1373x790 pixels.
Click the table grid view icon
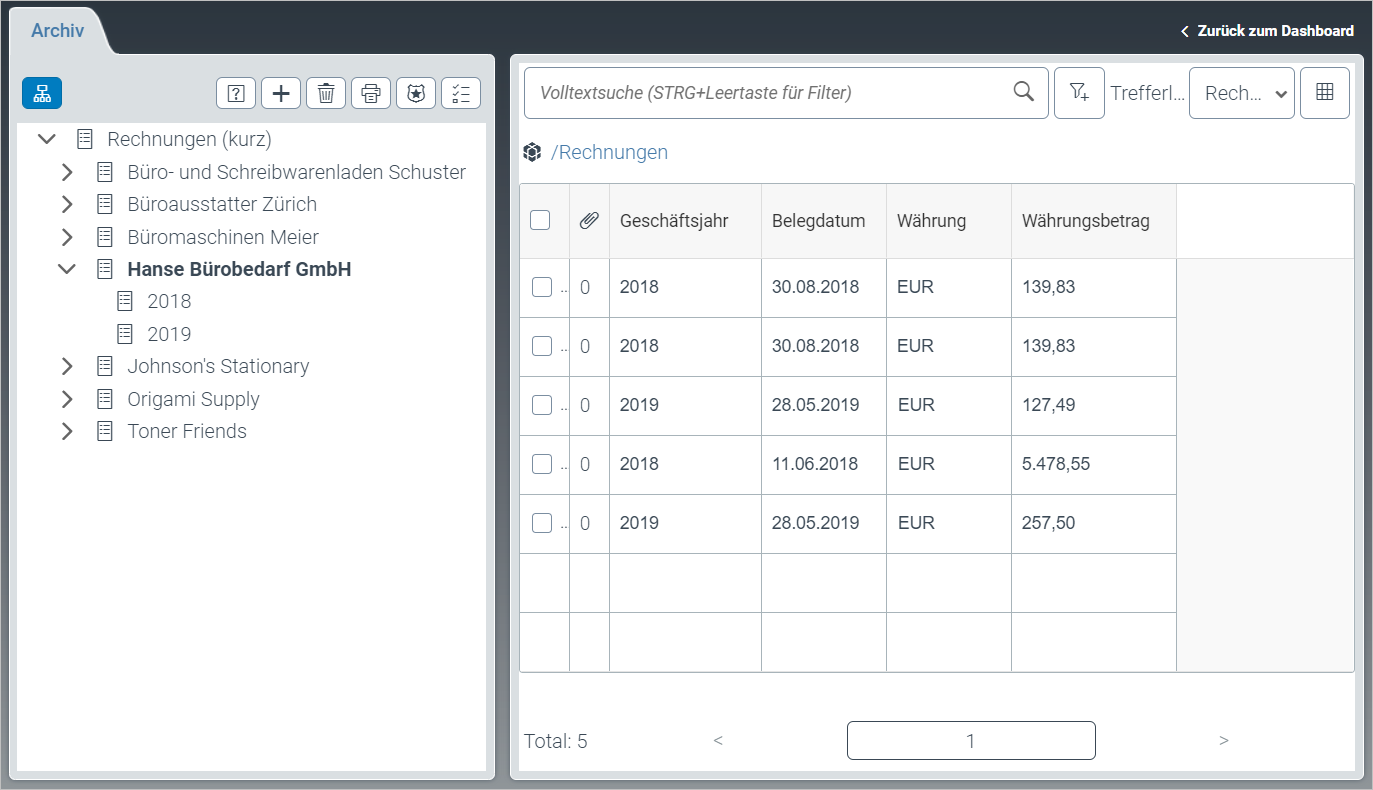[1325, 93]
